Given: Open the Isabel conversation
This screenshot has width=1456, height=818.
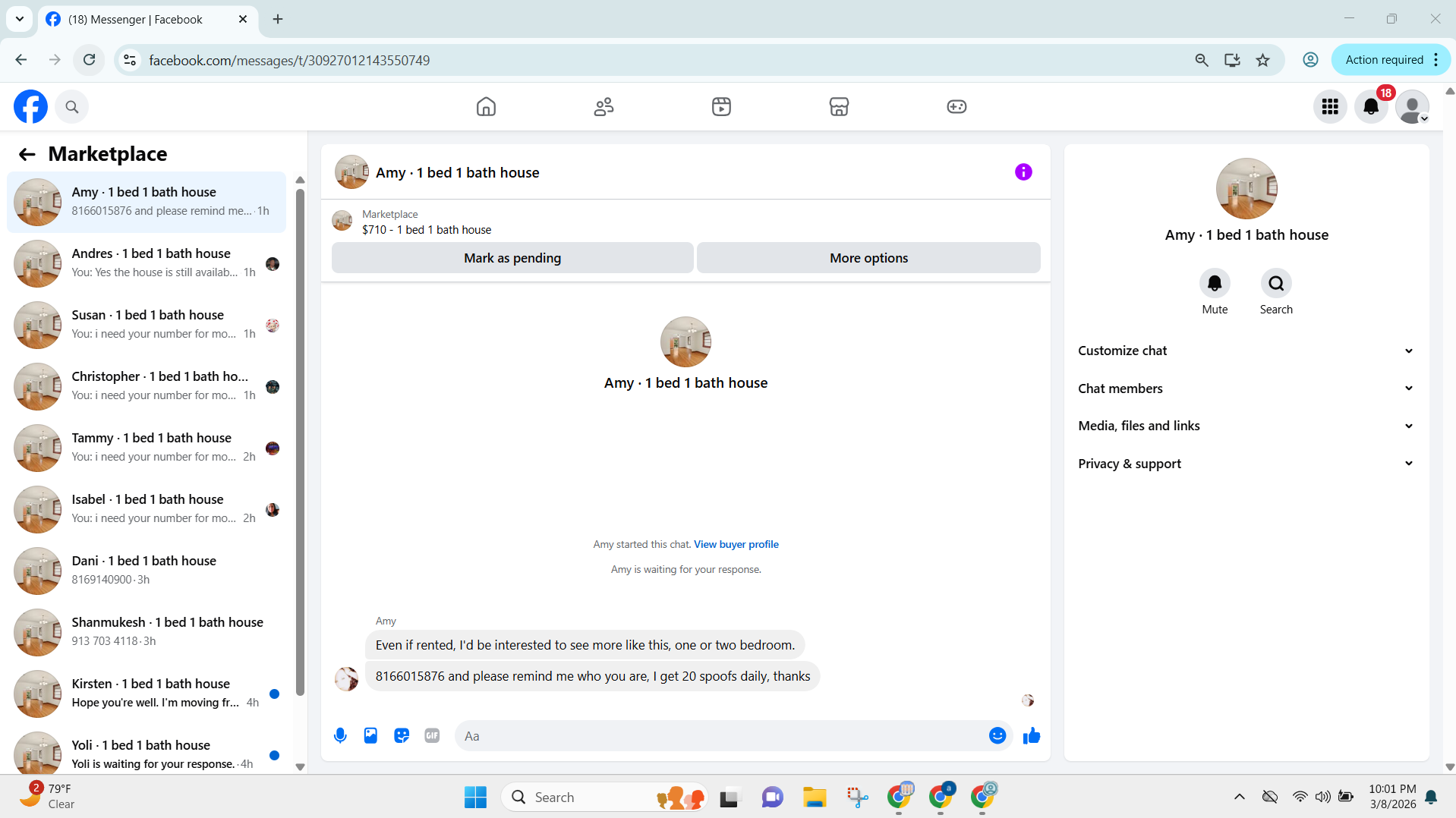Looking at the screenshot, I should click(x=147, y=509).
